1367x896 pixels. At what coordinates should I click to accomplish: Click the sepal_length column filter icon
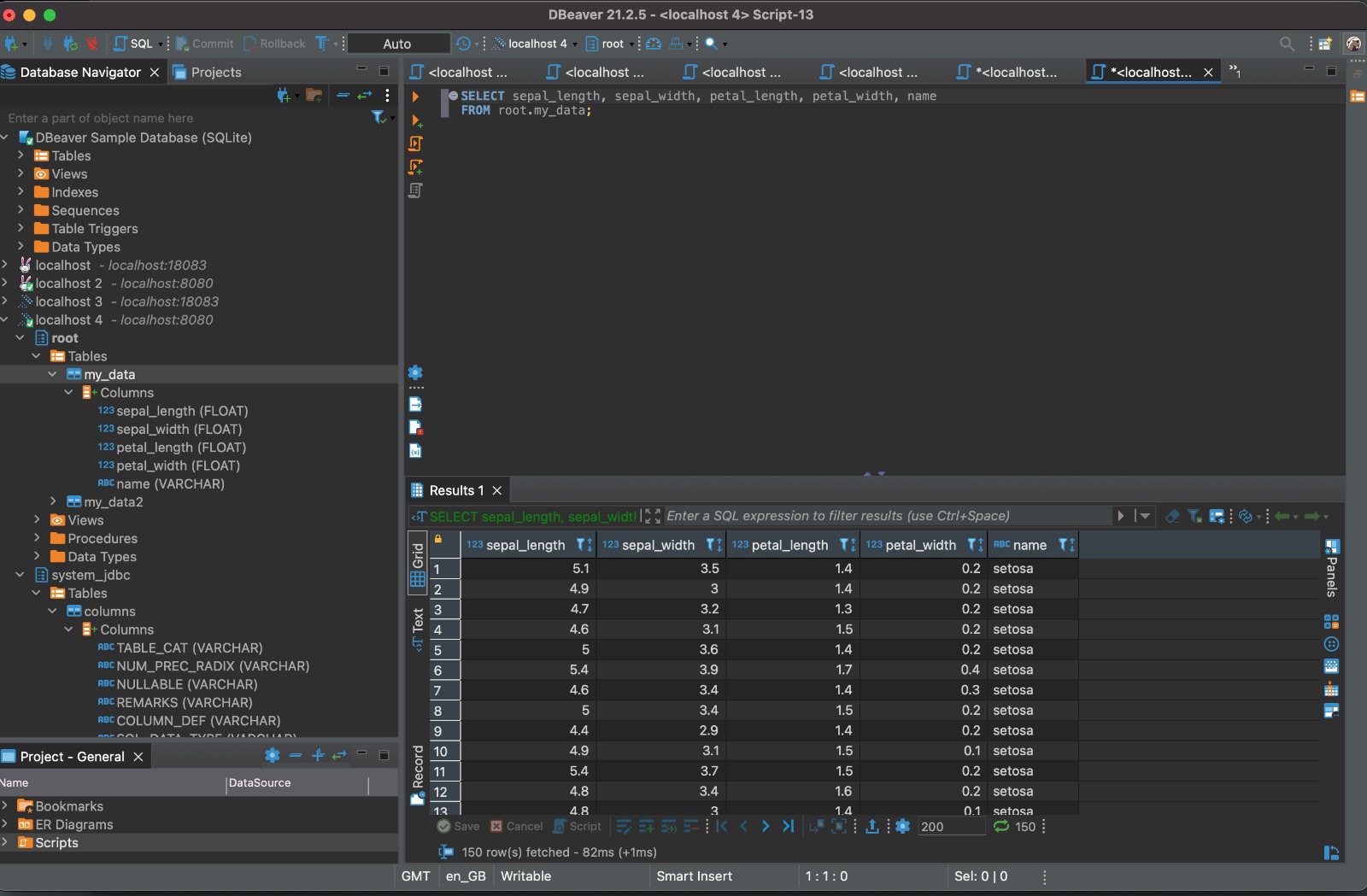582,545
